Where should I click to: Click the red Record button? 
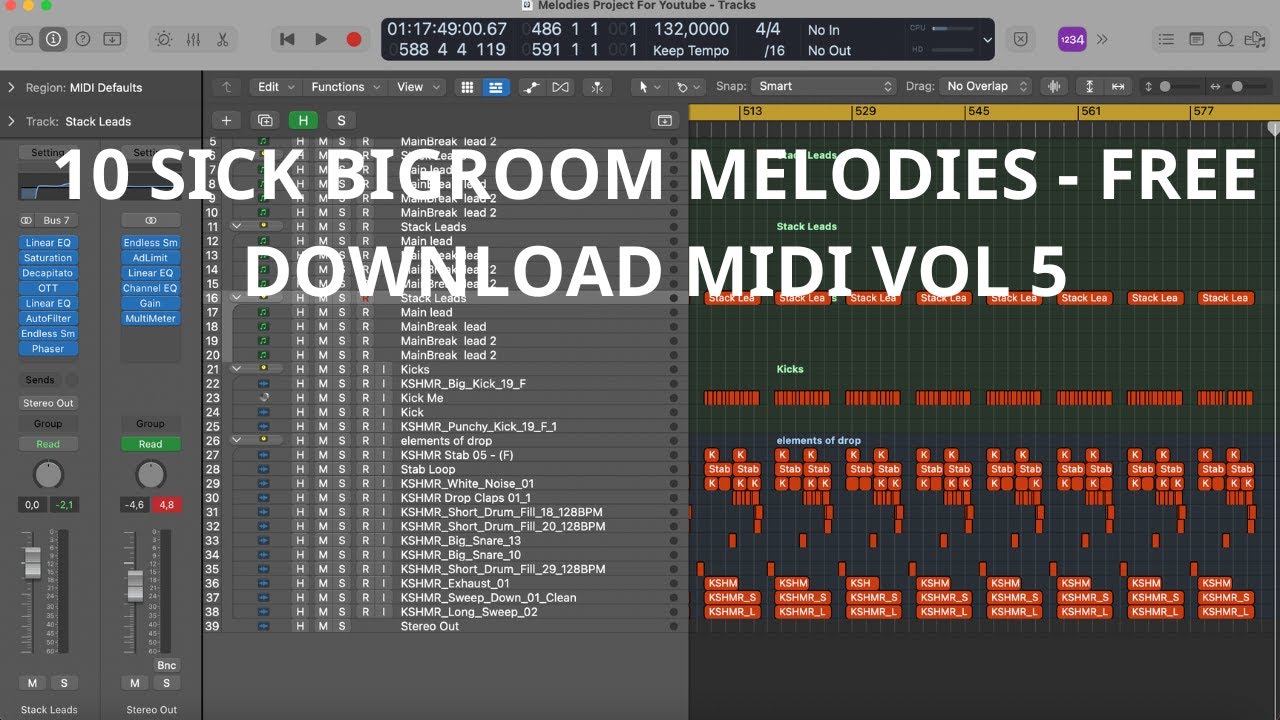point(353,39)
